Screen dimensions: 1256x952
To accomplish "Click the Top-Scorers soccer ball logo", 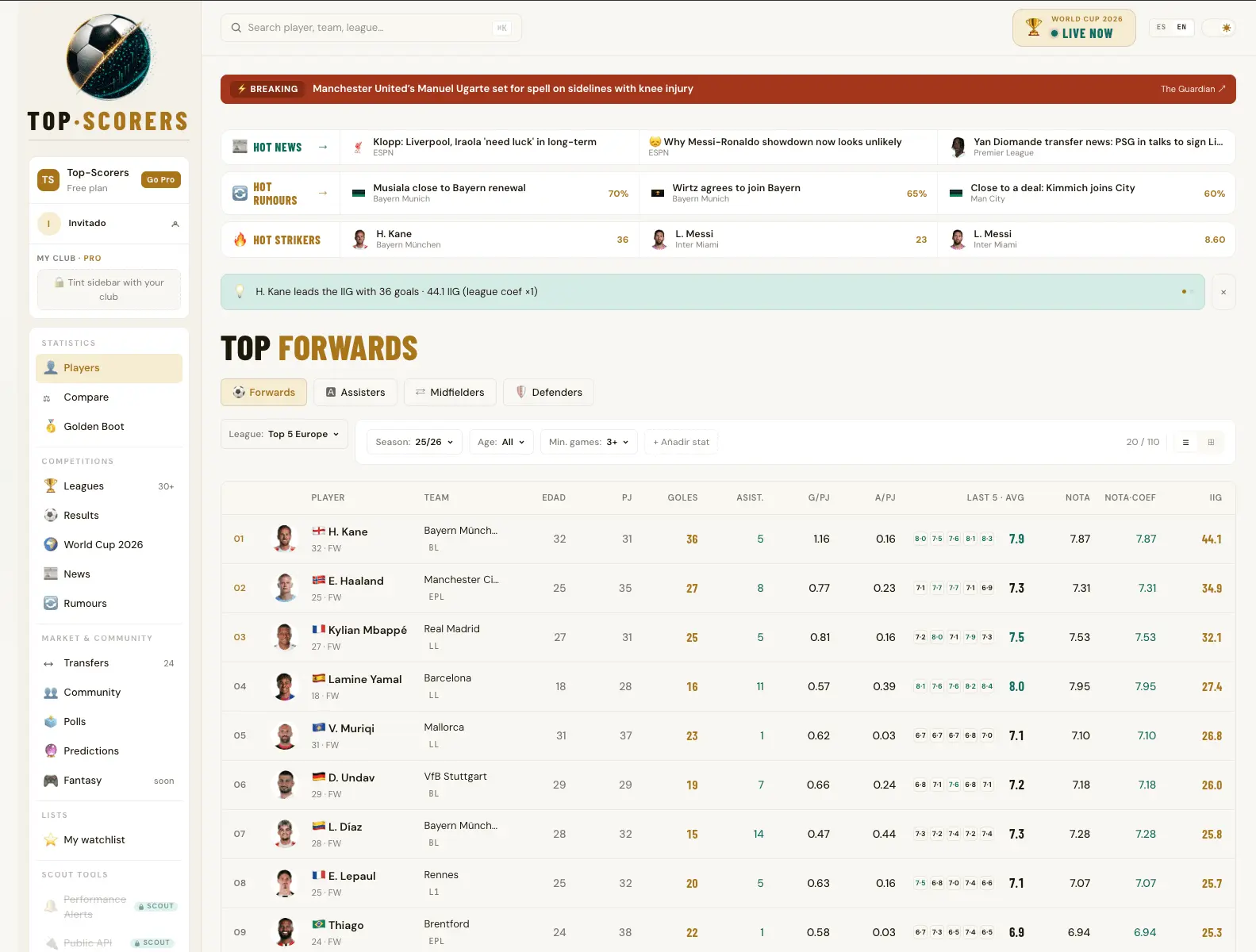I will (109, 57).
